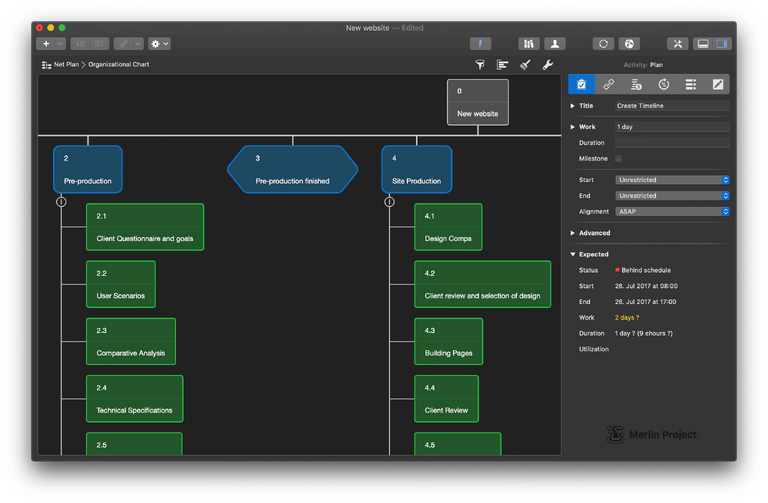The image size is (768, 503).
Task: Select the Plan inspector tab
Action: (581, 85)
